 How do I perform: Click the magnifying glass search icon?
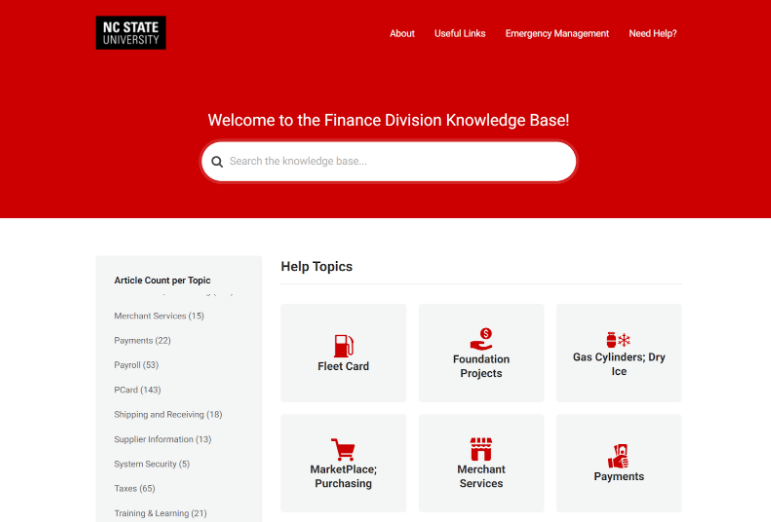pos(217,162)
